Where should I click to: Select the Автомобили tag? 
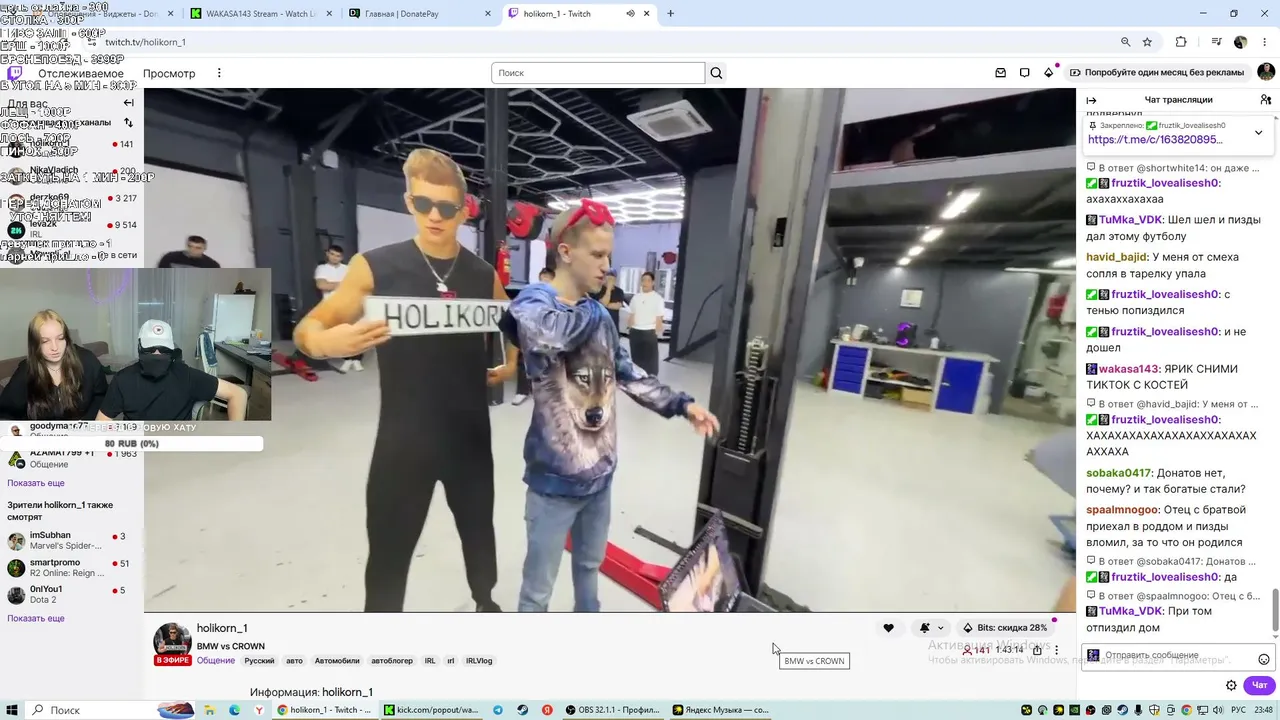pyautogui.click(x=337, y=661)
